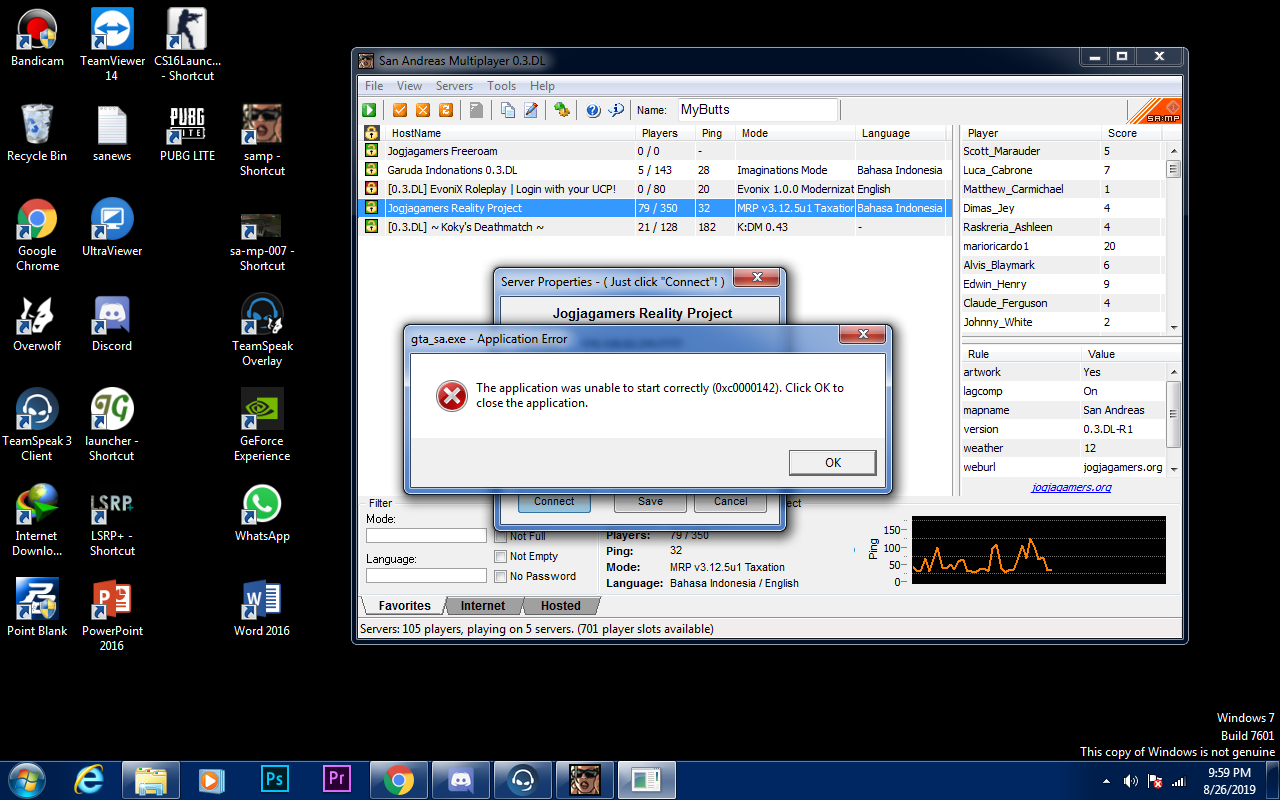Open the jogjagamers.org link

[1072, 488]
